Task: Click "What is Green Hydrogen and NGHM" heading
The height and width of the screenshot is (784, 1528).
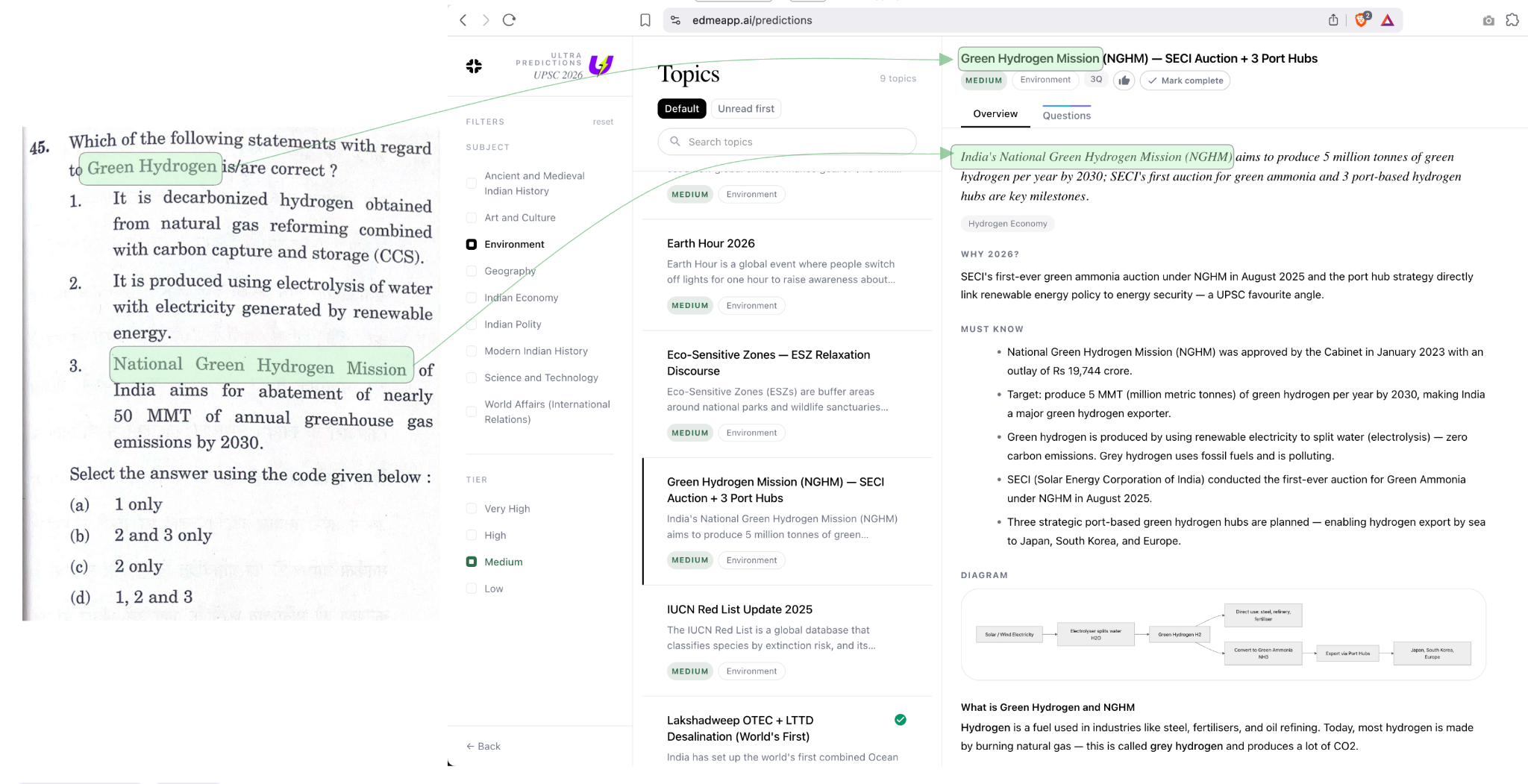Action: pos(1048,707)
